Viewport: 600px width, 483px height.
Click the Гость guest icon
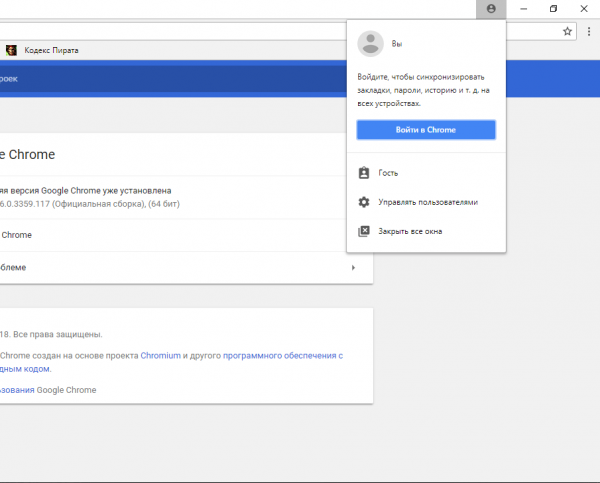coord(364,173)
